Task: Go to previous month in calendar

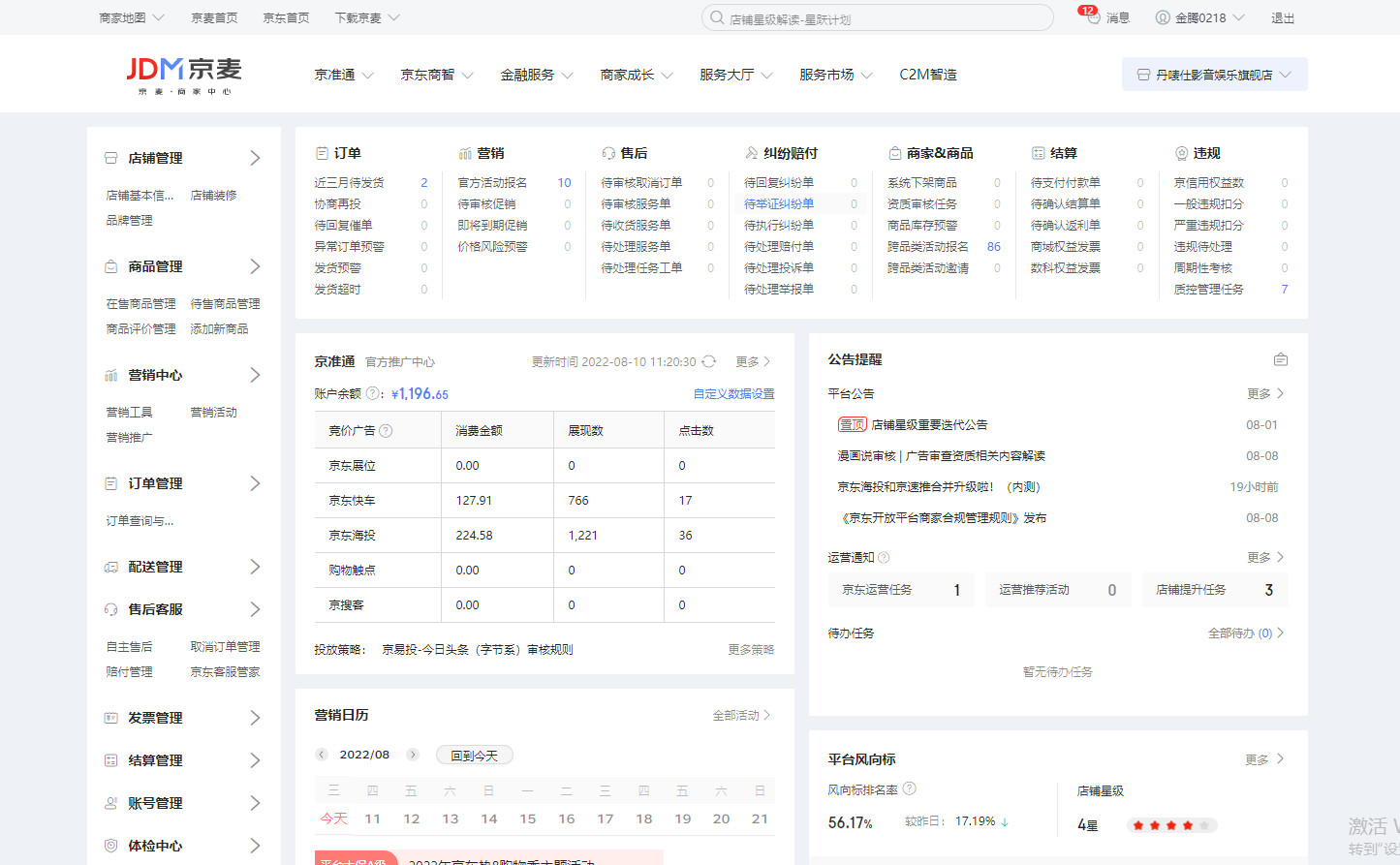Action: [x=322, y=755]
